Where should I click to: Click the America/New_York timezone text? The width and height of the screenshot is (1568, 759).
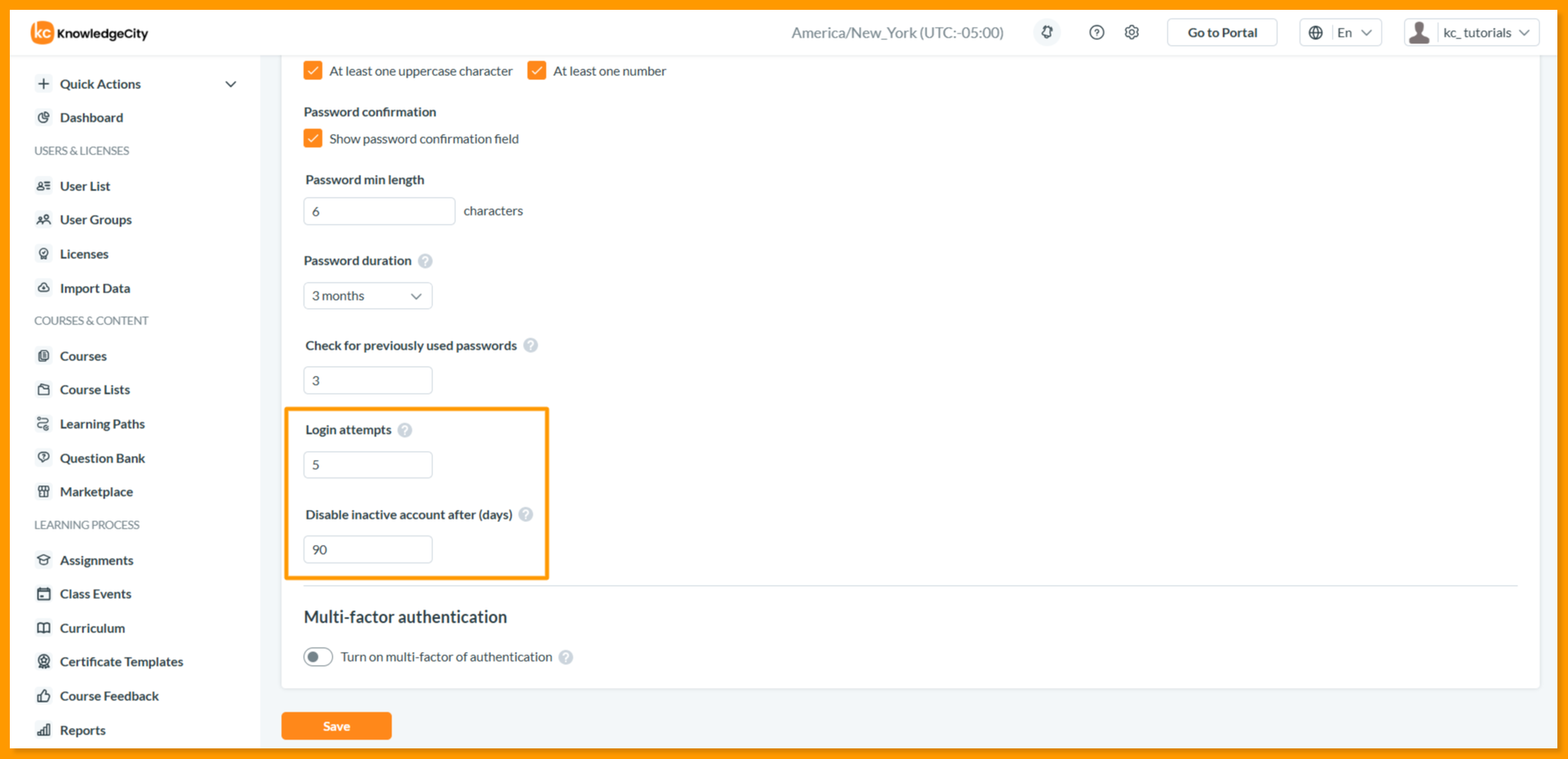pos(897,33)
